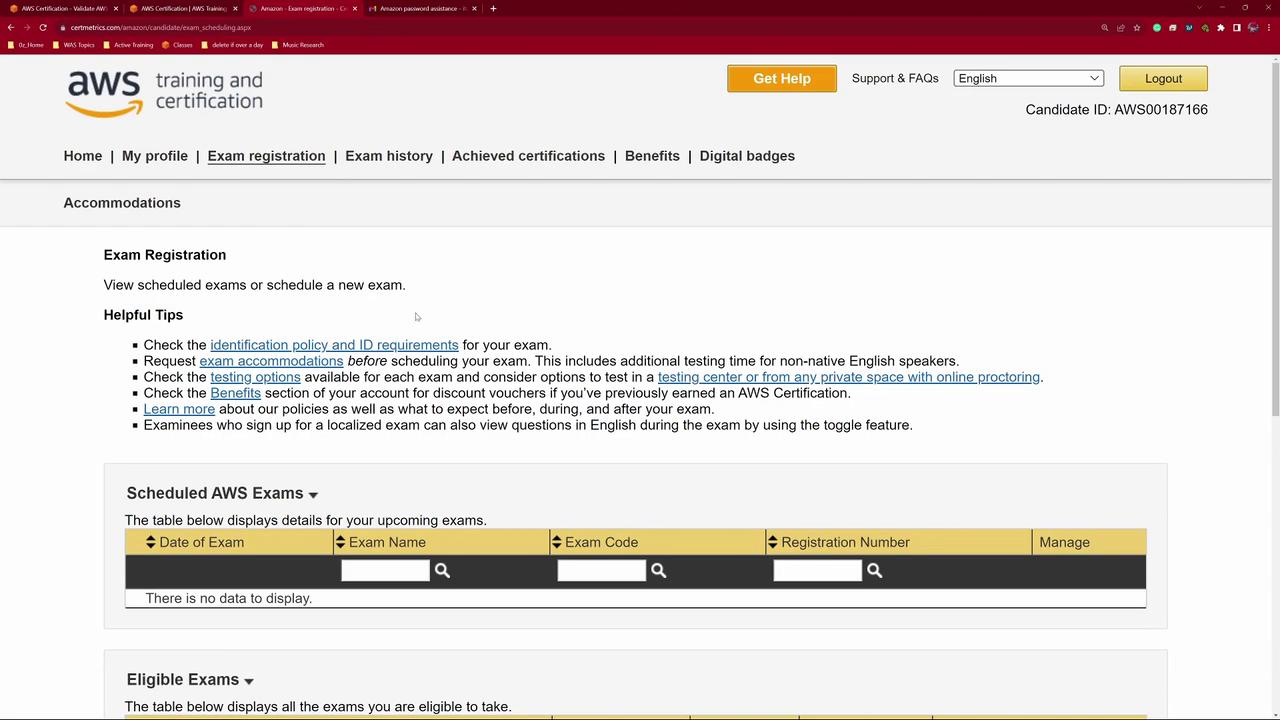Screen dimensions: 1280x720
Task: Open identification policy and ID requirements link
Action: [334, 345]
